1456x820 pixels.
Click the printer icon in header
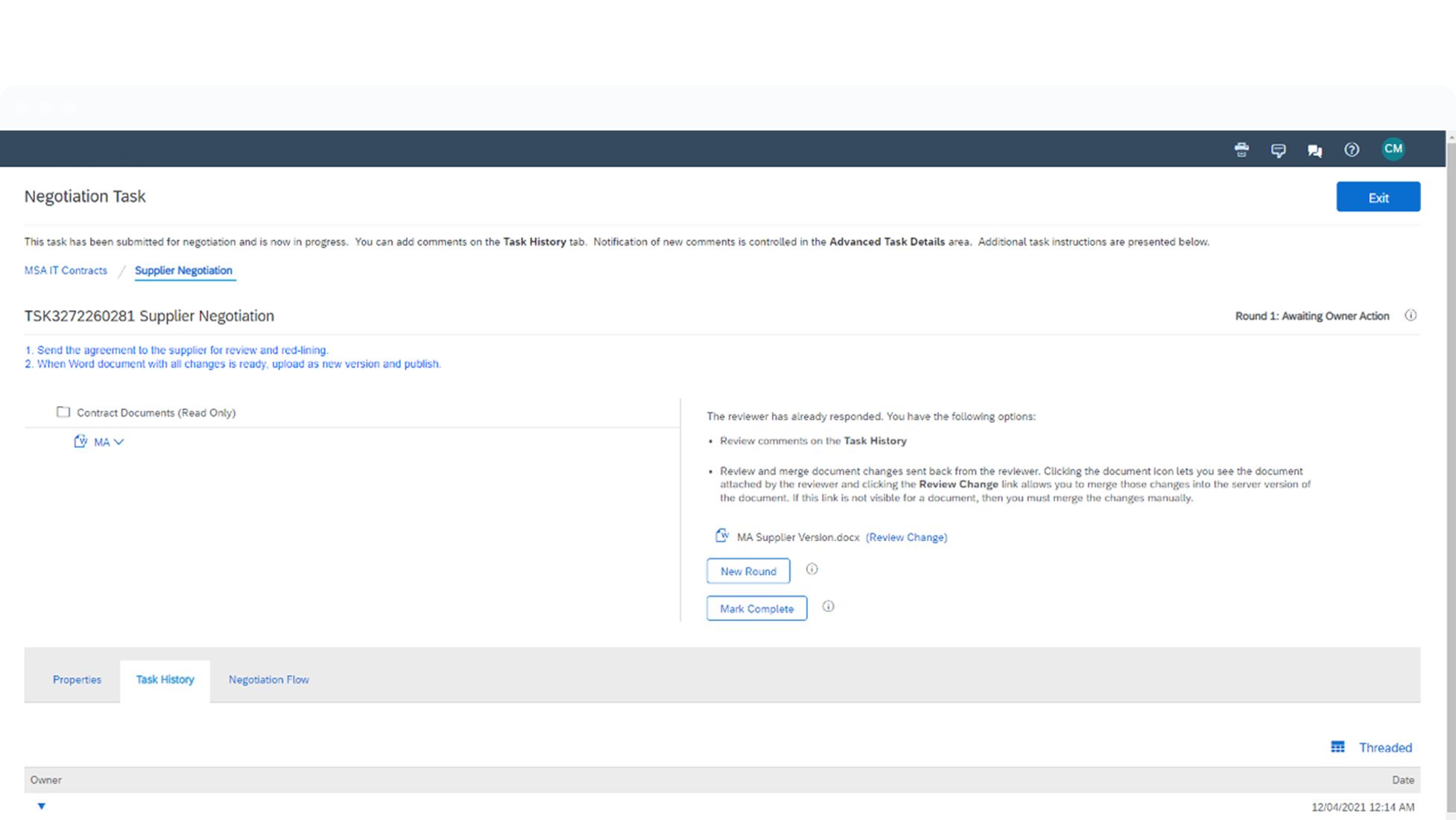point(1241,150)
